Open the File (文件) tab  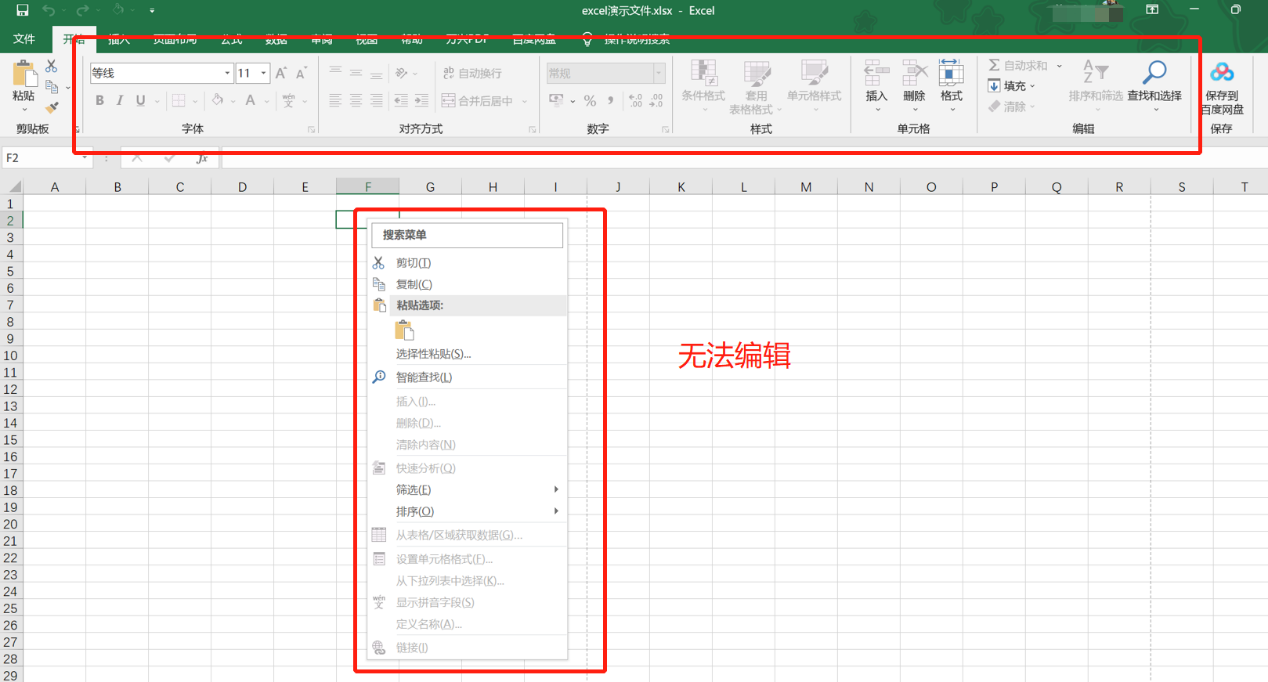pyautogui.click(x=24, y=39)
